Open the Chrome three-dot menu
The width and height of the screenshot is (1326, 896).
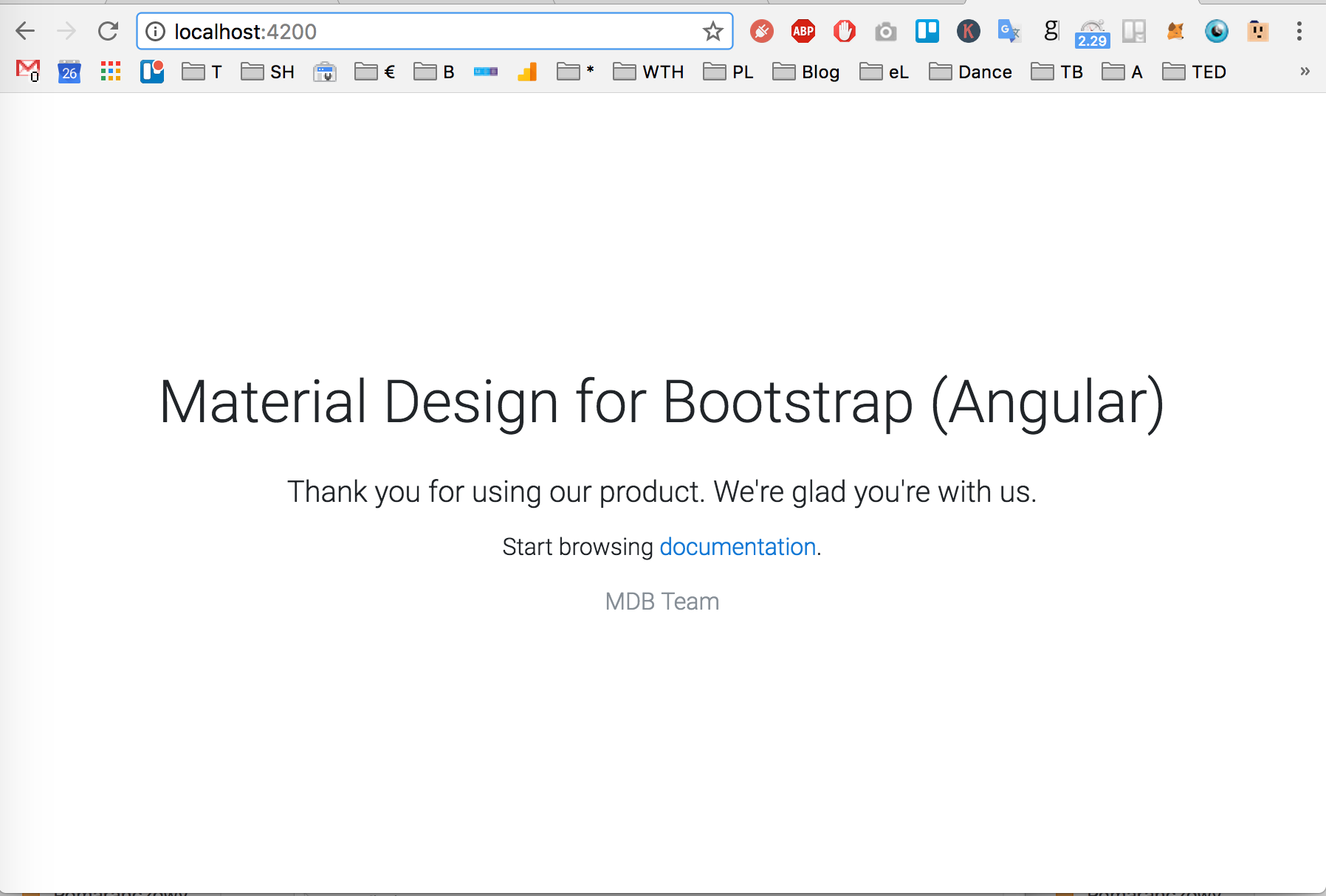click(1299, 31)
